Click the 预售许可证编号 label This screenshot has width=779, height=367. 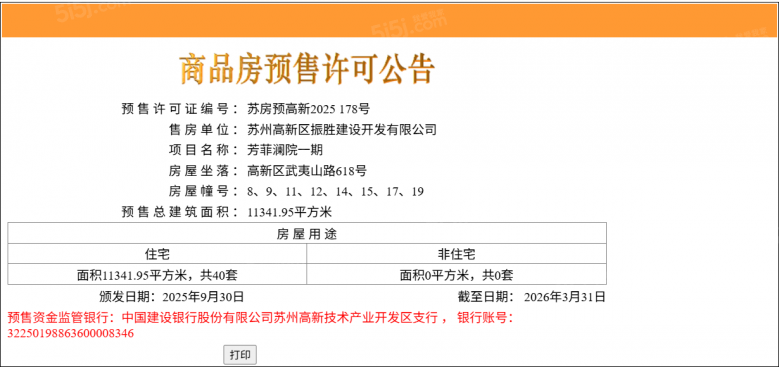pyautogui.click(x=180, y=109)
